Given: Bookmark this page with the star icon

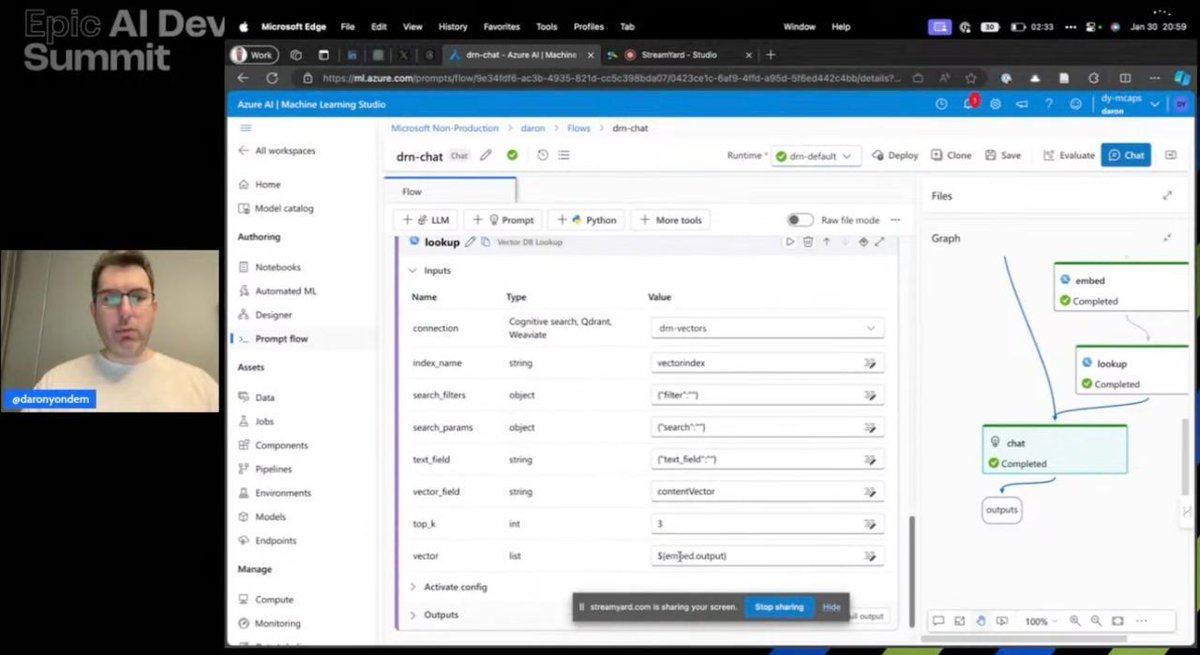Looking at the screenshot, I should click(971, 78).
